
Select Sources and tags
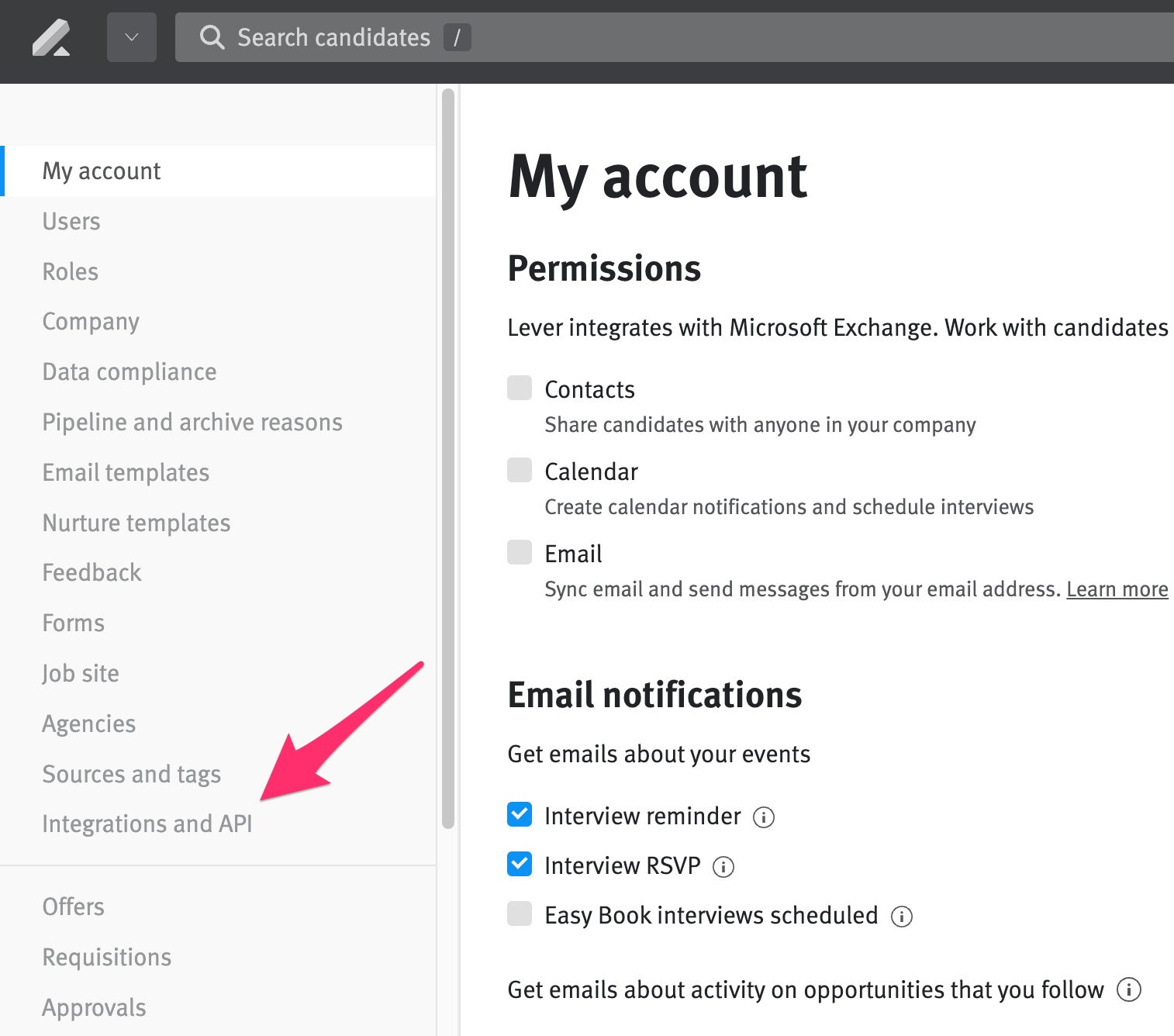click(132, 775)
